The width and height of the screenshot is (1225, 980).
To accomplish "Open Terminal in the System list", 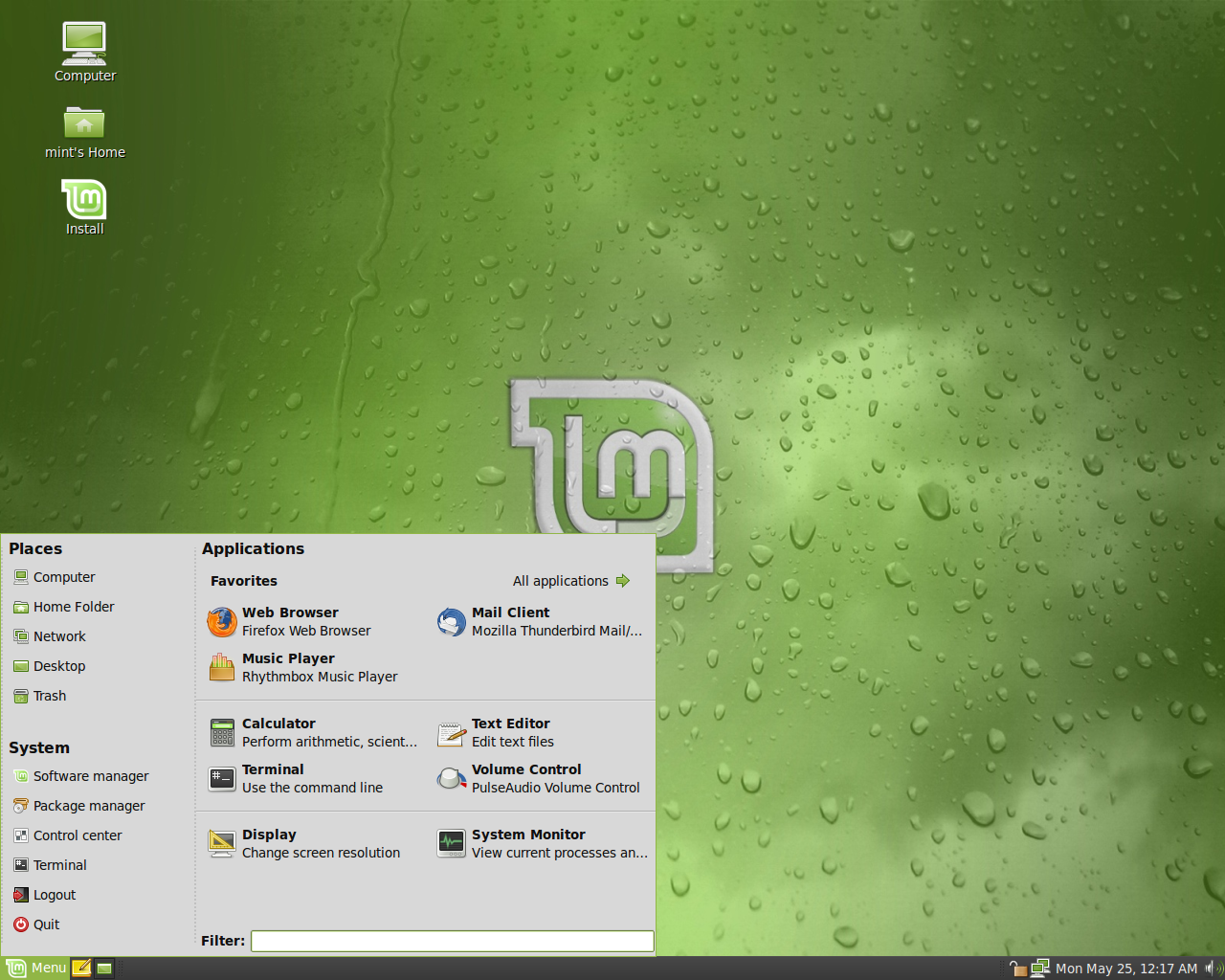I will pyautogui.click(x=50, y=865).
